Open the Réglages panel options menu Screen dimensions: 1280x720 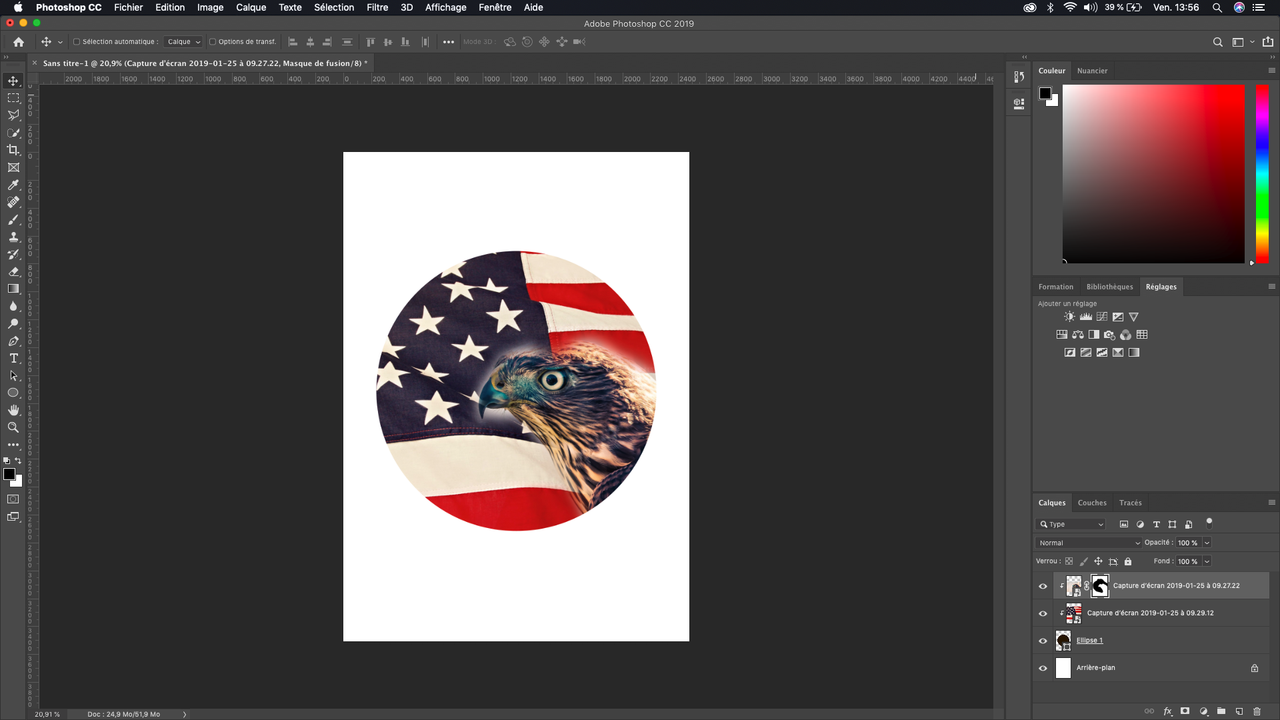pos(1272,286)
